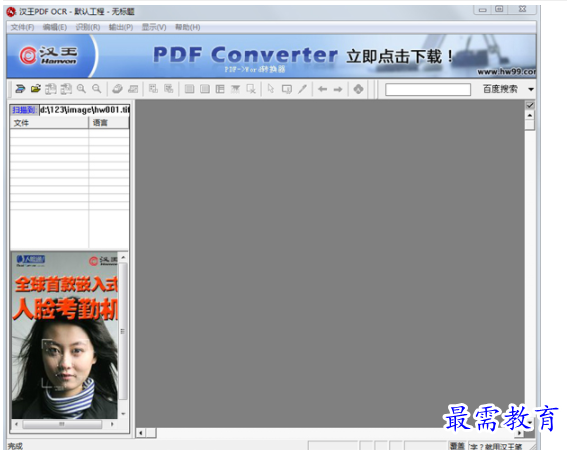Click the 文件 column header
The height and width of the screenshot is (450, 567).
pyautogui.click(x=49, y=123)
